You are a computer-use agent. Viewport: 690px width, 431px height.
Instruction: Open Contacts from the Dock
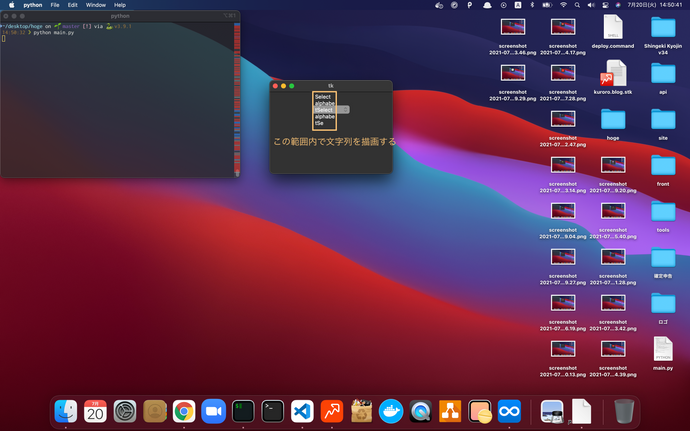point(154,411)
